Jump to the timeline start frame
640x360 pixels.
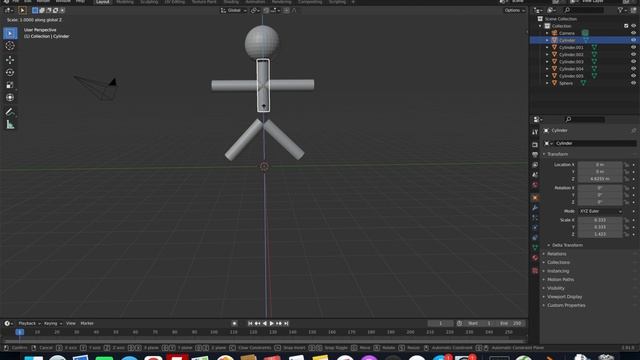[x=250, y=323]
